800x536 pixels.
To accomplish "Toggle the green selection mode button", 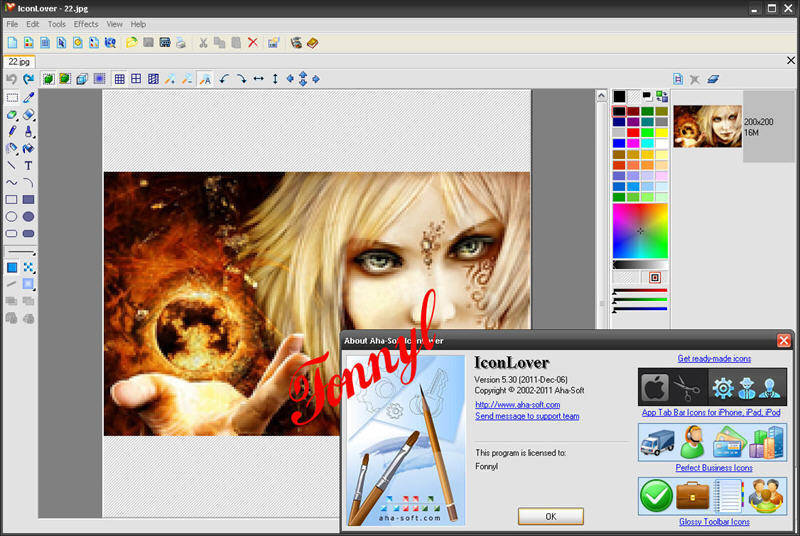I will [48, 79].
